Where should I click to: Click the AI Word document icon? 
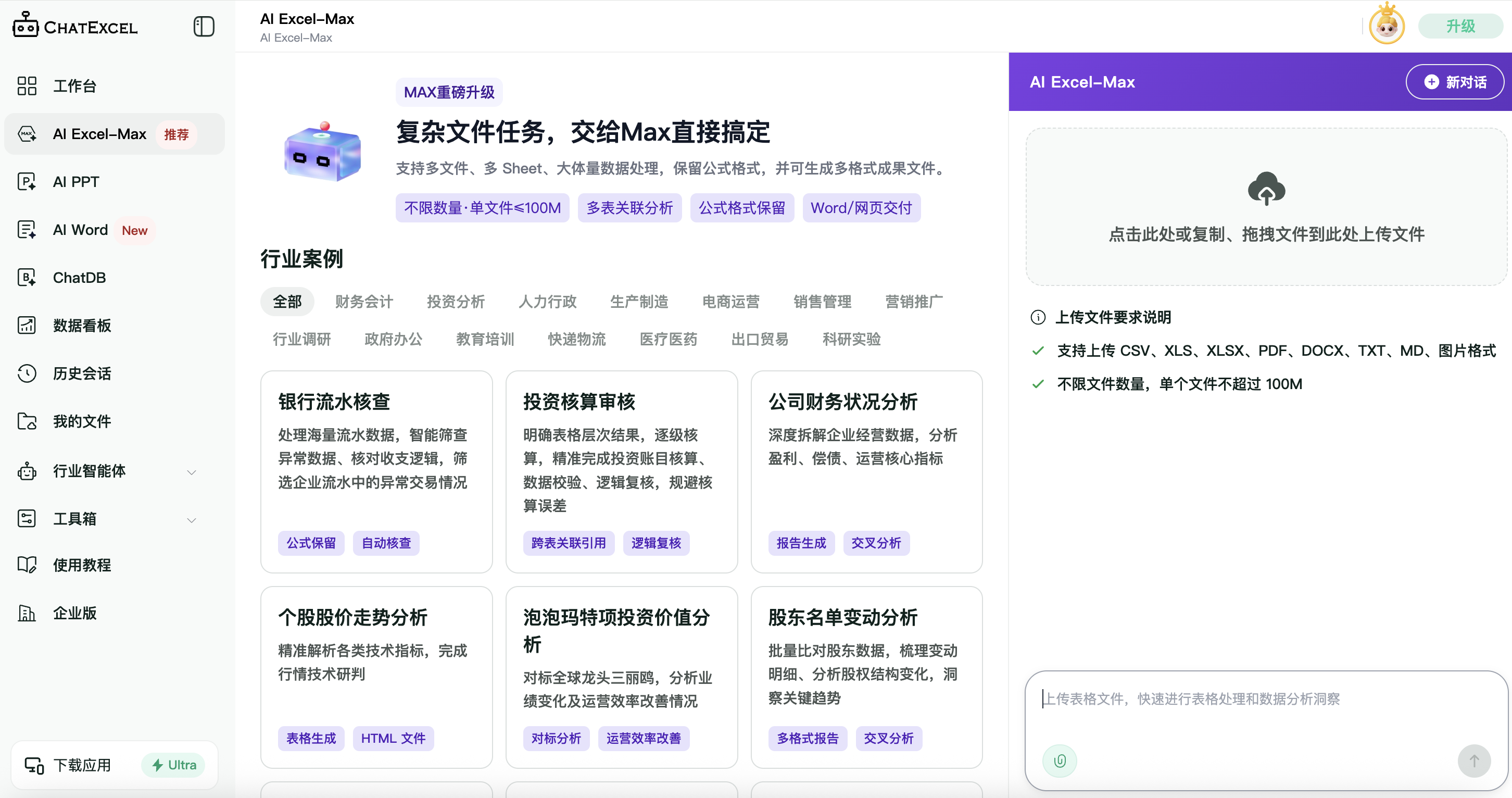coord(27,230)
